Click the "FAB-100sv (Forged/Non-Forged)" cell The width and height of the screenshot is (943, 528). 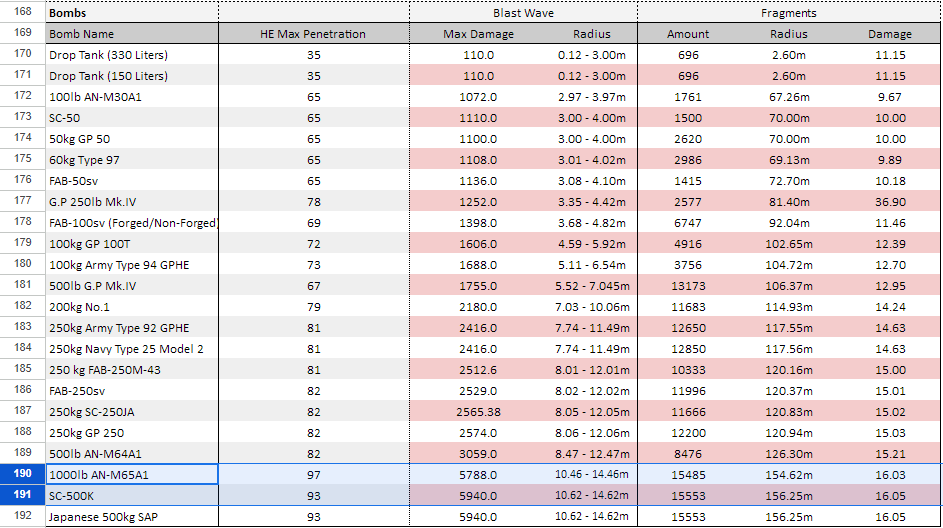131,223
